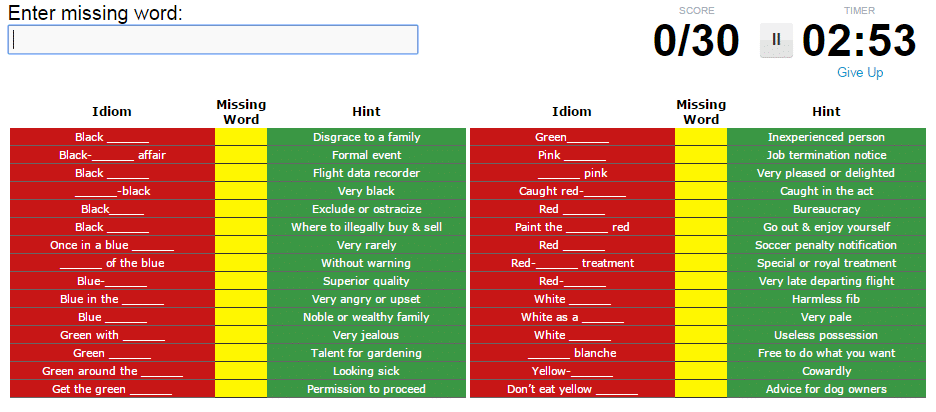Viewport: 936px width, 412px height.
Task: Click the 0/30 score display
Action: pos(696,41)
